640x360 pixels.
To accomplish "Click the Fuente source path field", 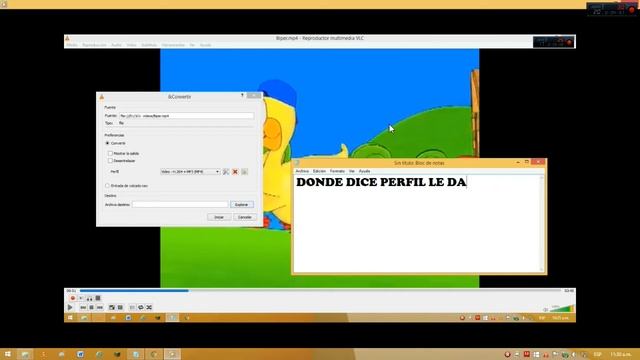I will pos(186,116).
